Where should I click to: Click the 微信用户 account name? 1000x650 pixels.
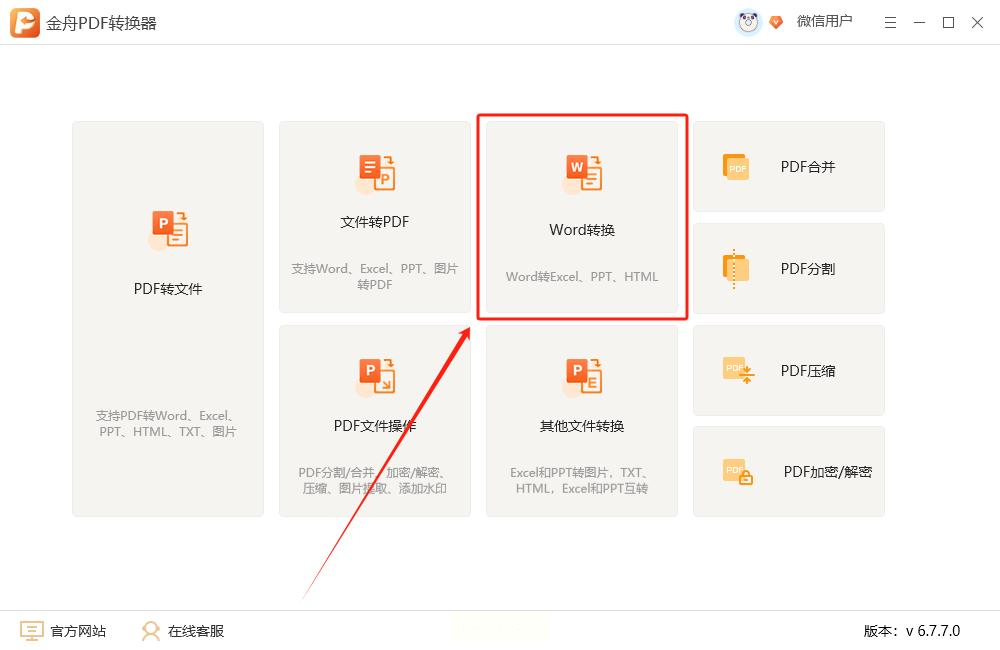click(x=825, y=21)
